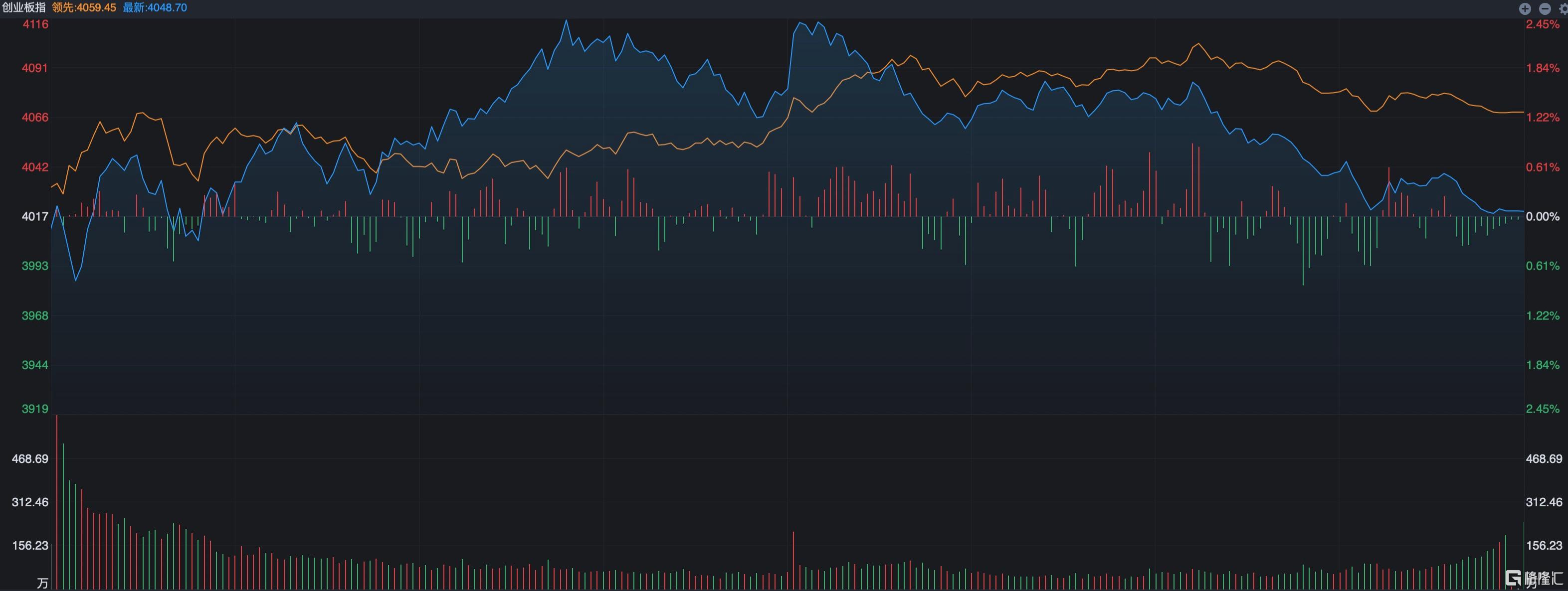
Task: Click the green 2.45% percent label
Action: (1543, 409)
